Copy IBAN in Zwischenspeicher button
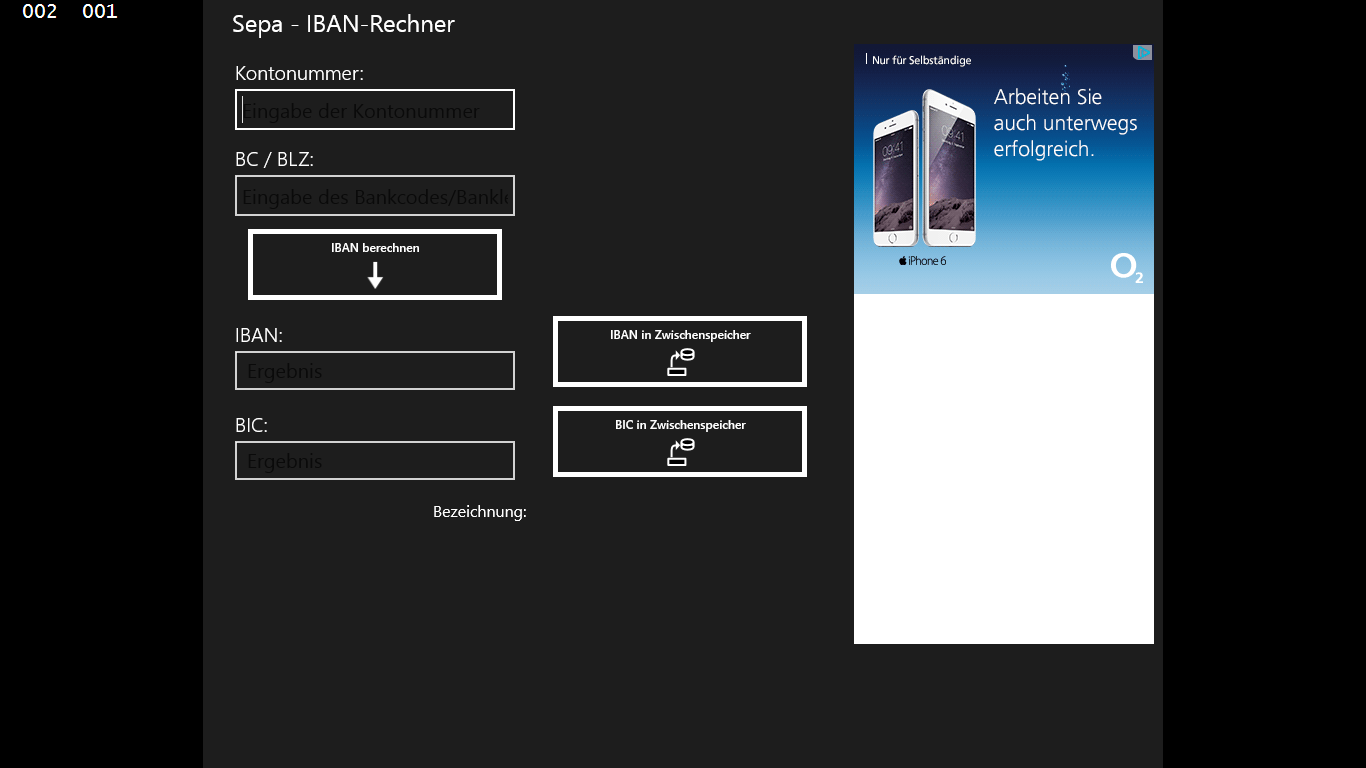The image size is (1366, 768). pyautogui.click(x=680, y=352)
